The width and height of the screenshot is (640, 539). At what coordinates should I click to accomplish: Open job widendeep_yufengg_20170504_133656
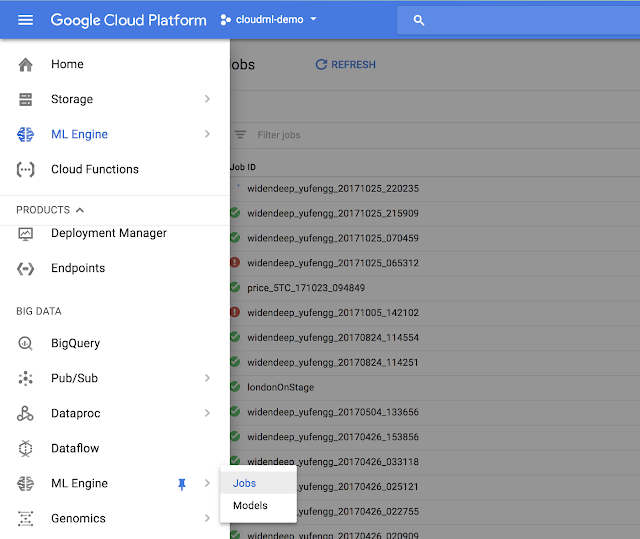pyautogui.click(x=333, y=412)
